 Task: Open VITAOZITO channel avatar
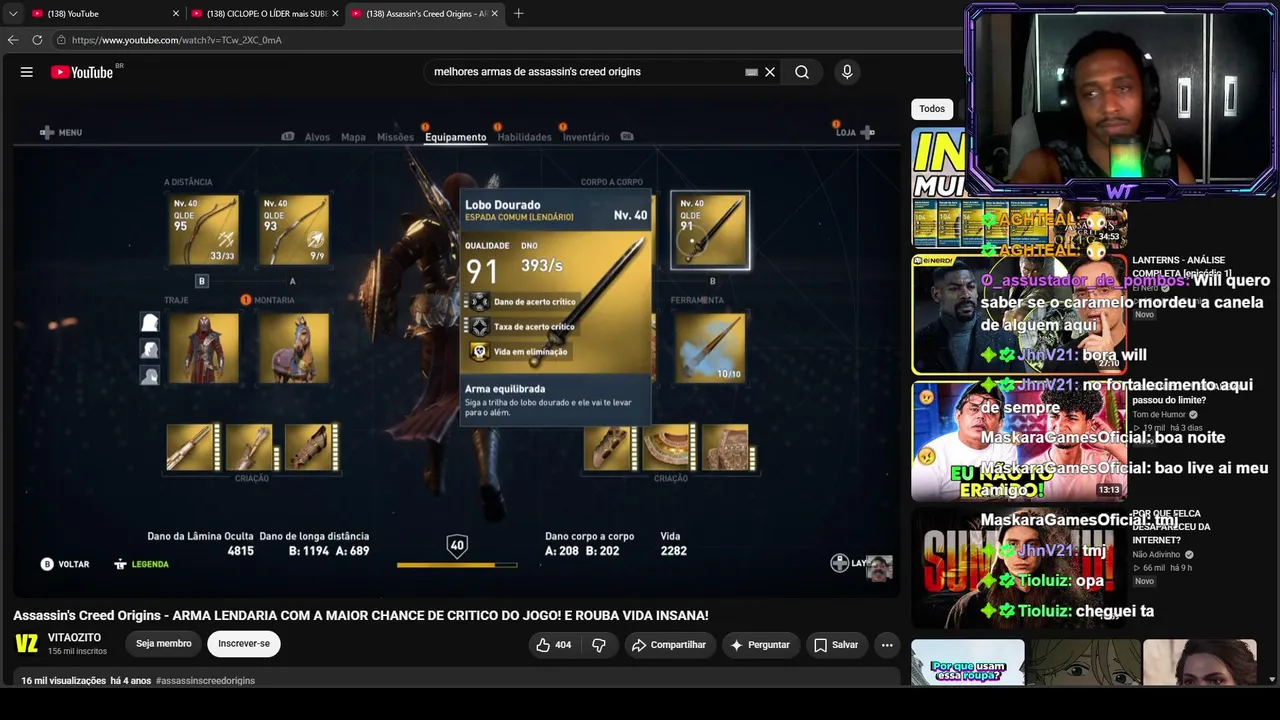[27, 644]
